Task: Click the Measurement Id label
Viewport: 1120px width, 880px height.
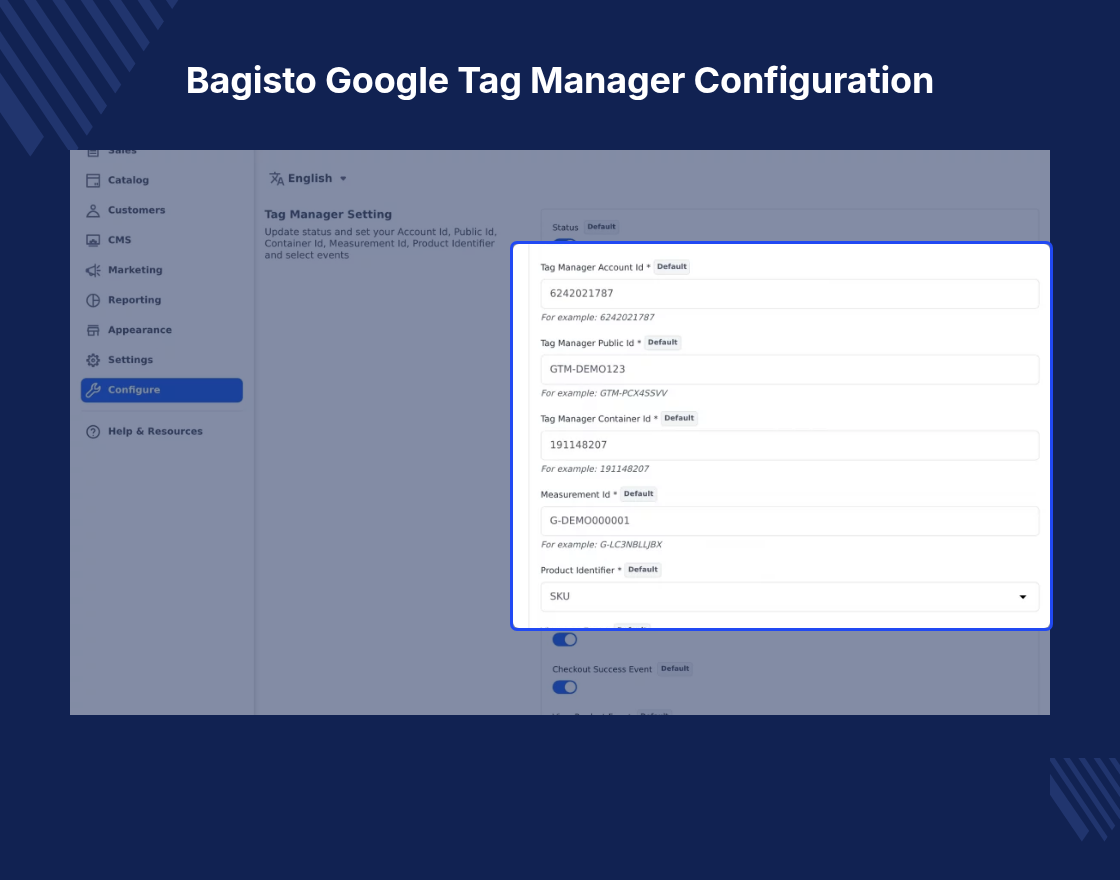Action: (579, 495)
